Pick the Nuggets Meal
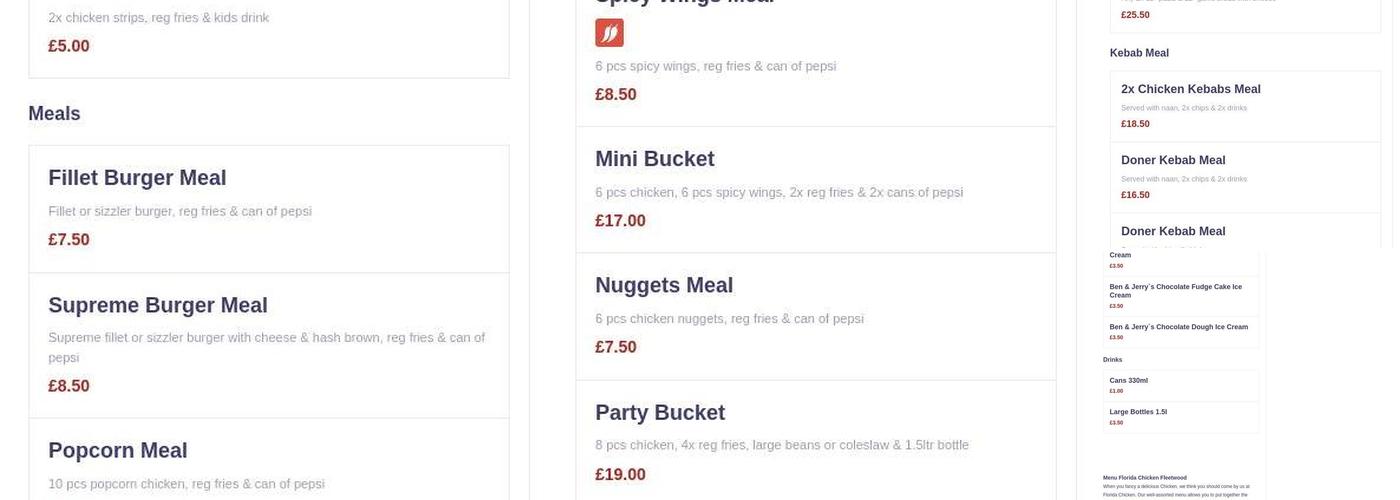Viewport: 1400px width, 500px height. click(664, 286)
